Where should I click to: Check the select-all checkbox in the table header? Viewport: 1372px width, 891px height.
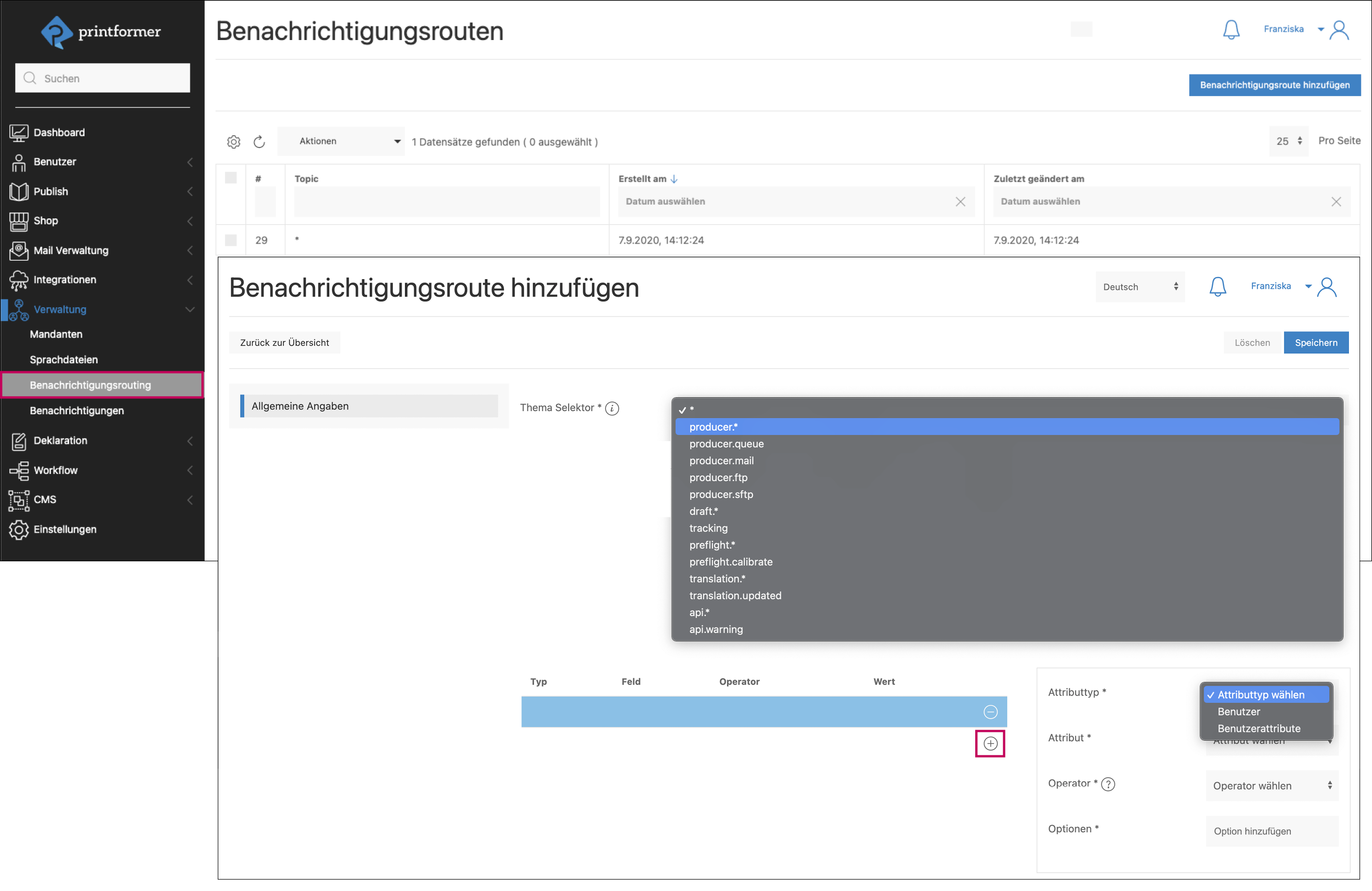tap(230, 178)
